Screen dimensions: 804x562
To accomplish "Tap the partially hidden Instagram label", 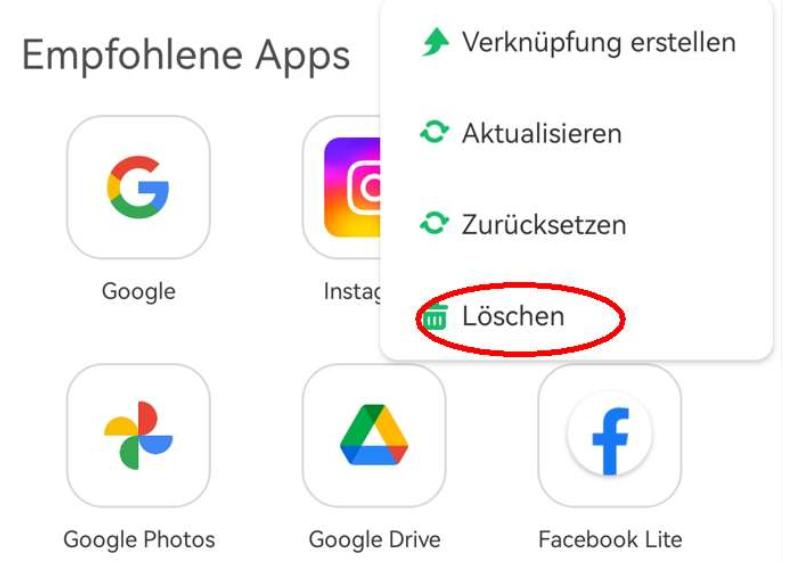I will [x=352, y=292].
